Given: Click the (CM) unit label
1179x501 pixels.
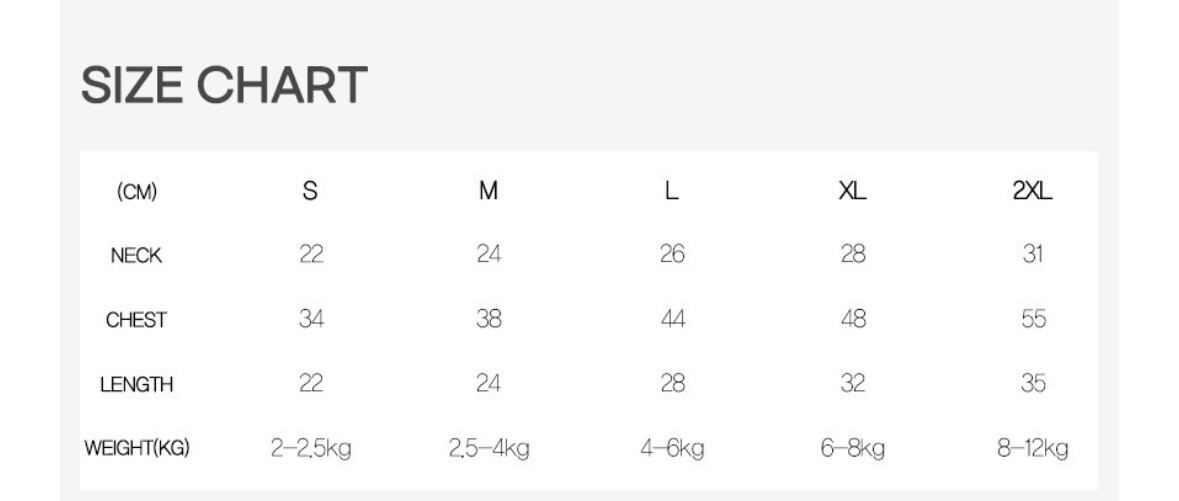Looking at the screenshot, I should [137, 192].
